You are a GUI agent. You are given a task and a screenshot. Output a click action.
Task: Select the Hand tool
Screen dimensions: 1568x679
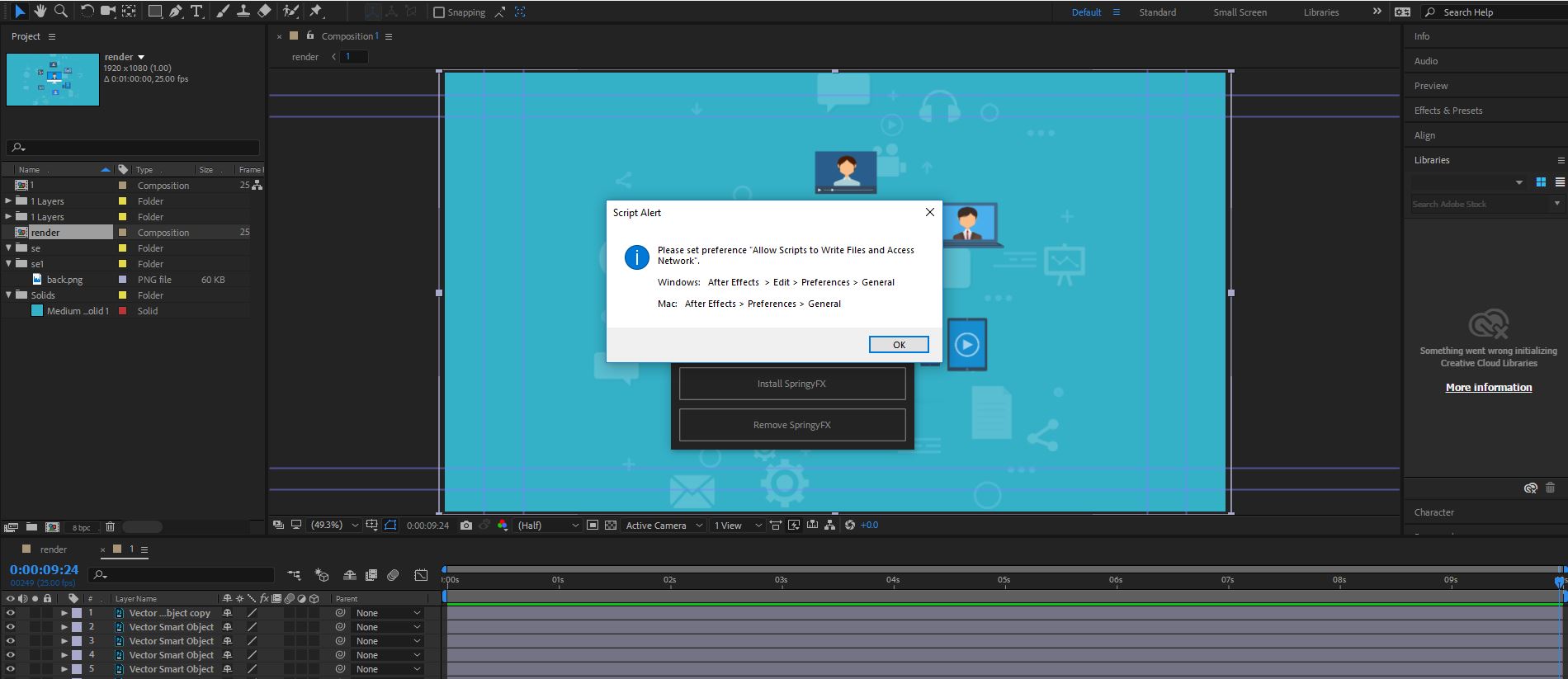click(40, 12)
